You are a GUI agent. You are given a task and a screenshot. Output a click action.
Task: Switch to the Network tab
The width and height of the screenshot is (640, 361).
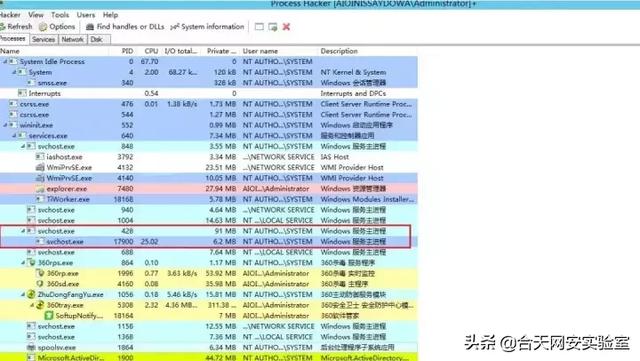72,39
